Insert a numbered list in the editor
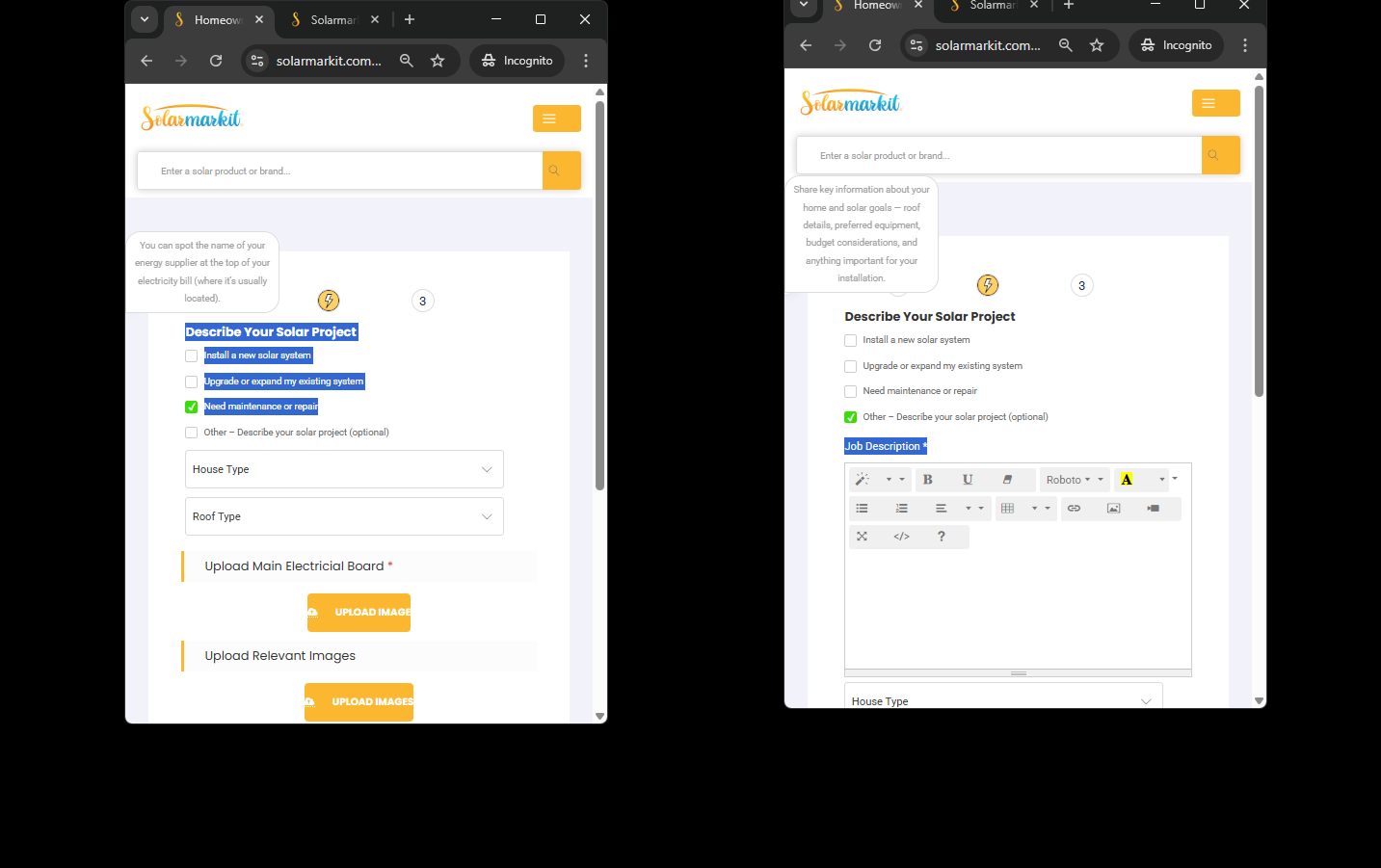1381x868 pixels. pyautogui.click(x=901, y=509)
